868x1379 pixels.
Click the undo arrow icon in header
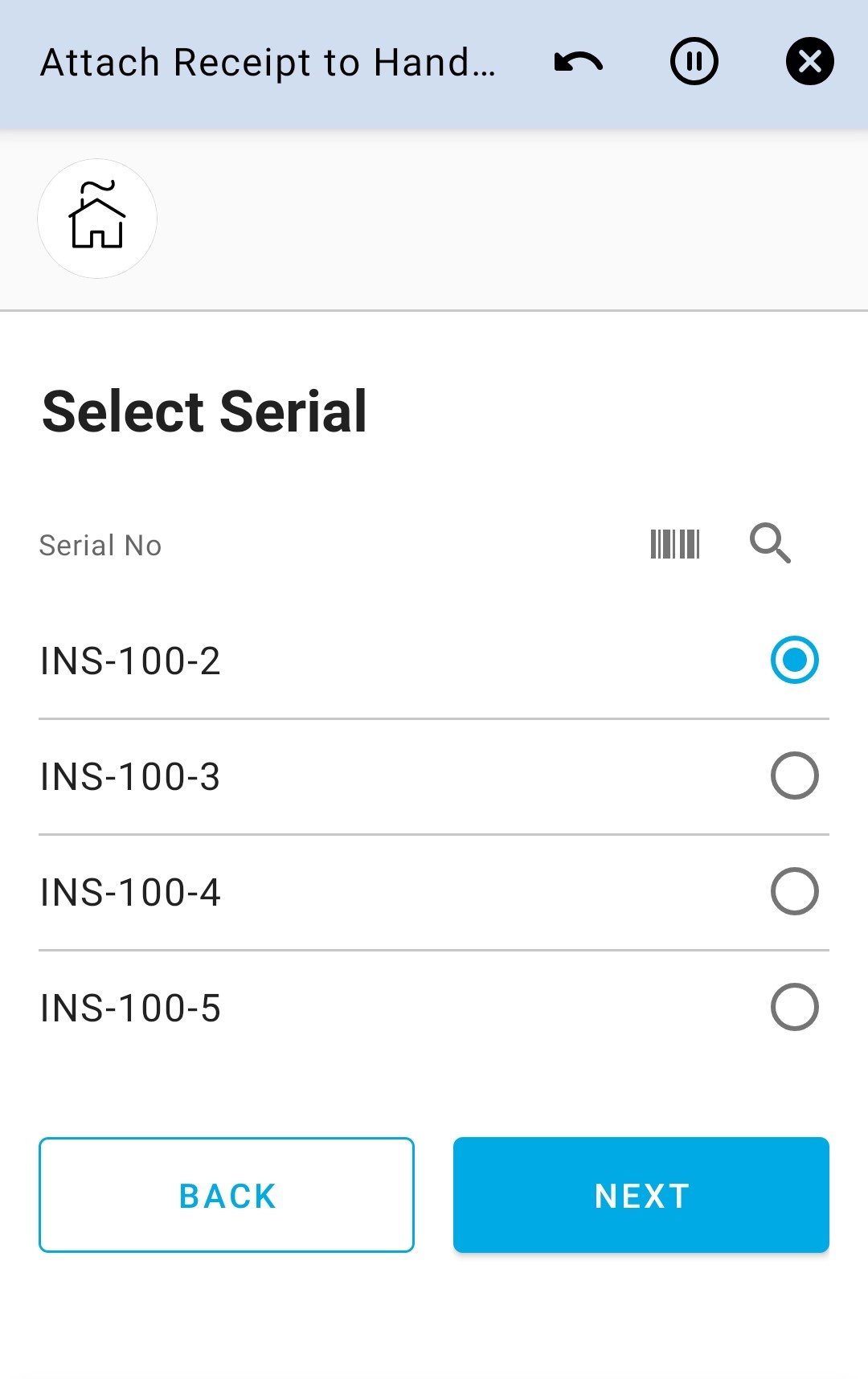[579, 62]
